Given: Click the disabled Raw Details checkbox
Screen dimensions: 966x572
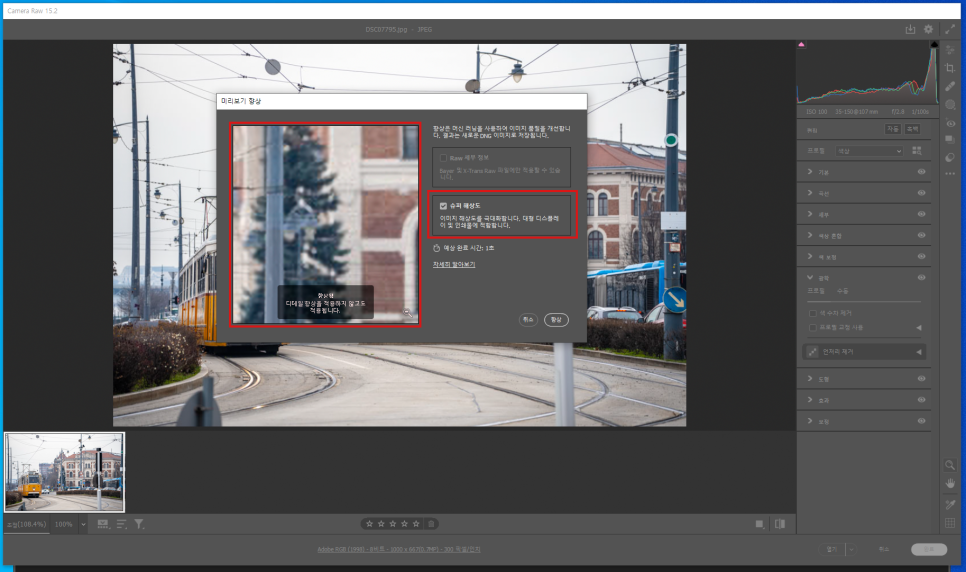Looking at the screenshot, I should [443, 158].
